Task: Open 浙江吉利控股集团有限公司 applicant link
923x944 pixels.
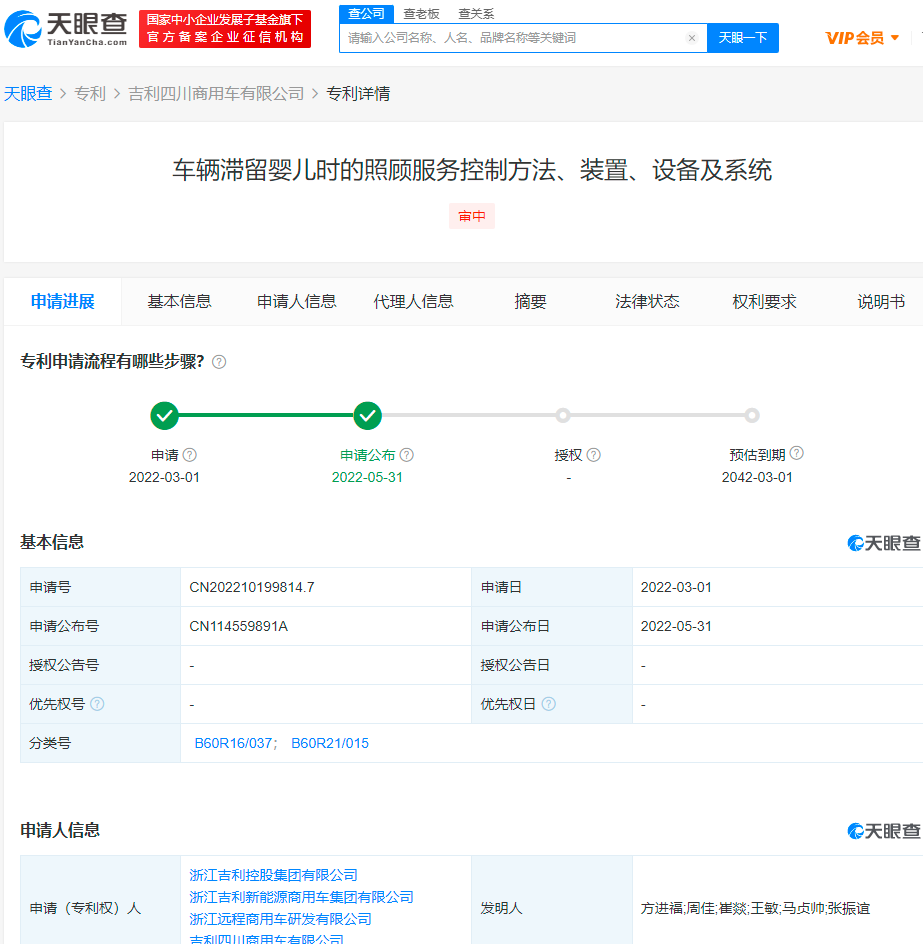Action: click(273, 875)
